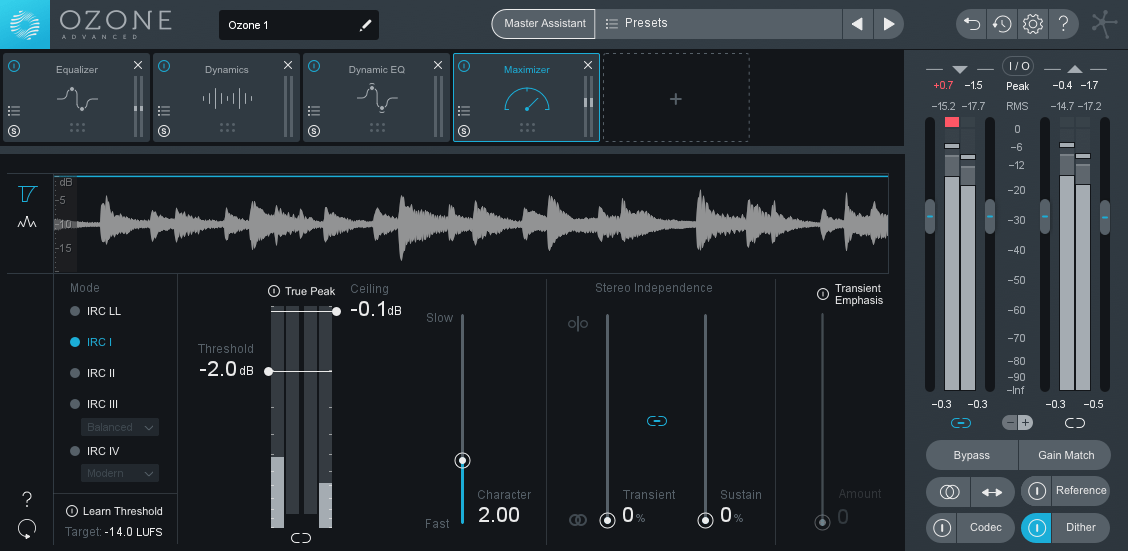This screenshot has width=1128, height=551.
Task: Toggle the Dither power button
Action: [x=1037, y=527]
